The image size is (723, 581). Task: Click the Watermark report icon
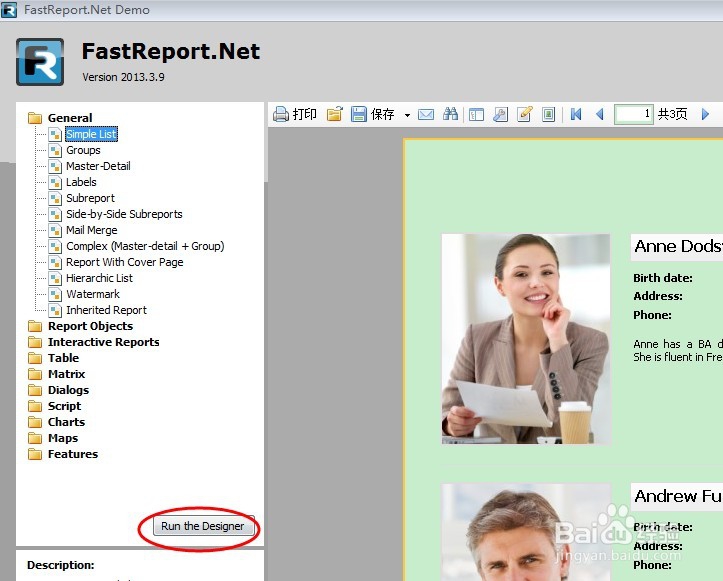point(55,294)
